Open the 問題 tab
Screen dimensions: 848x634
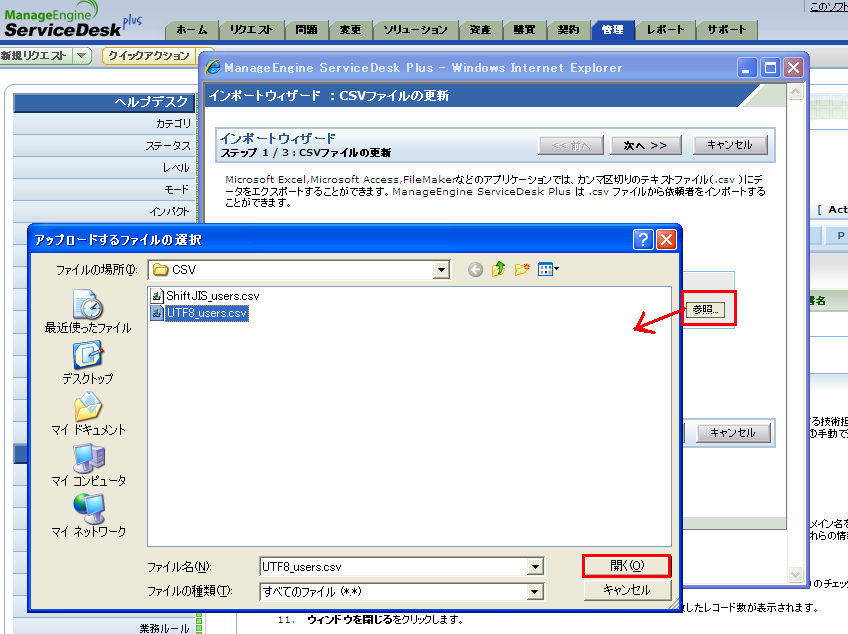point(306,30)
